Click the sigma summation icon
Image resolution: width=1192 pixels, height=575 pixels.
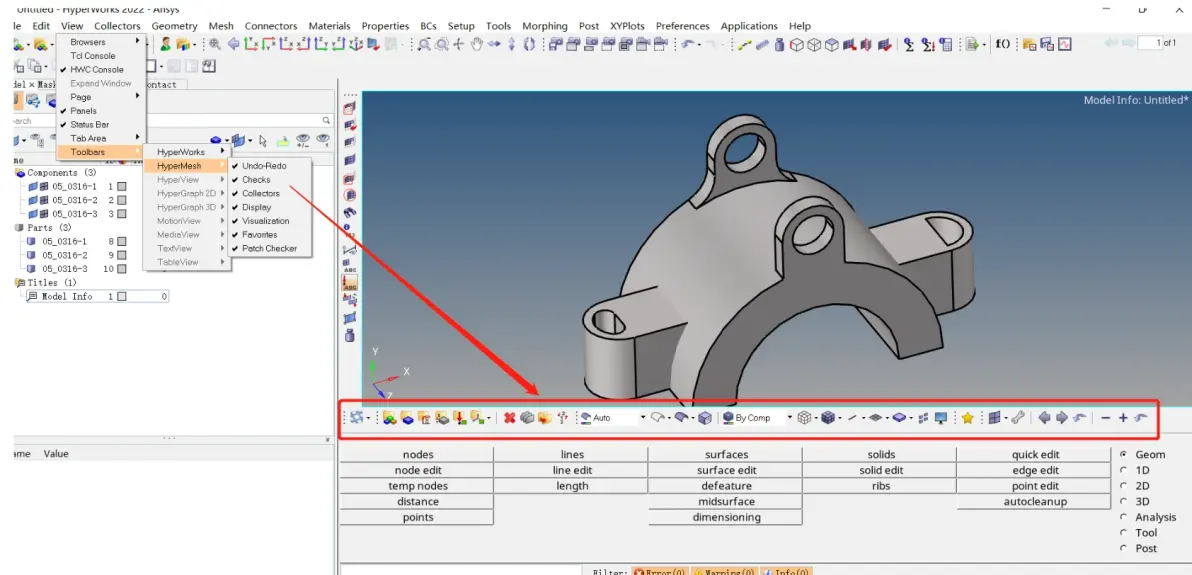point(908,44)
